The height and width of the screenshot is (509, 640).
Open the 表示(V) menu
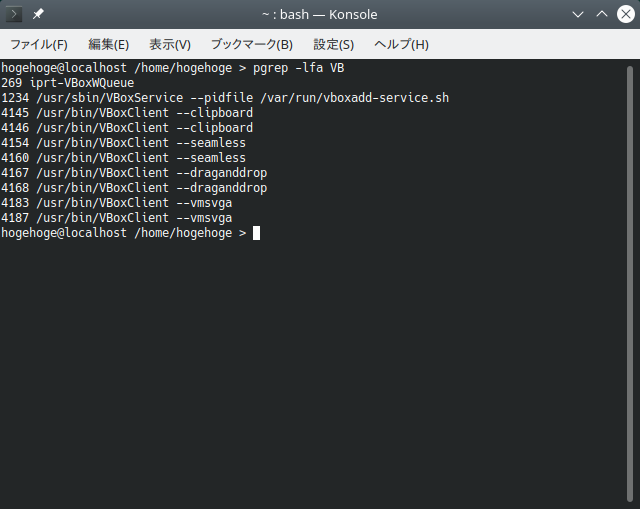coord(170,44)
